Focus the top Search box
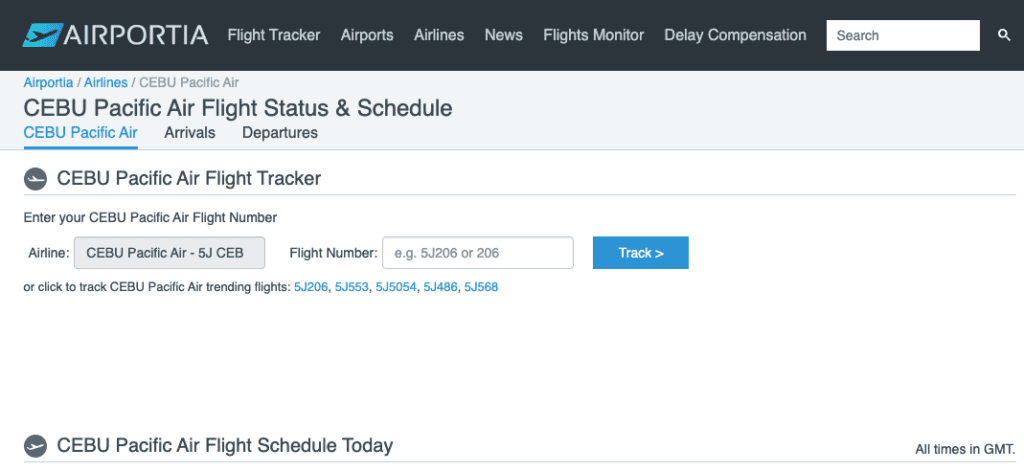Screen dimensions: 1024x471 pyautogui.click(x=903, y=35)
